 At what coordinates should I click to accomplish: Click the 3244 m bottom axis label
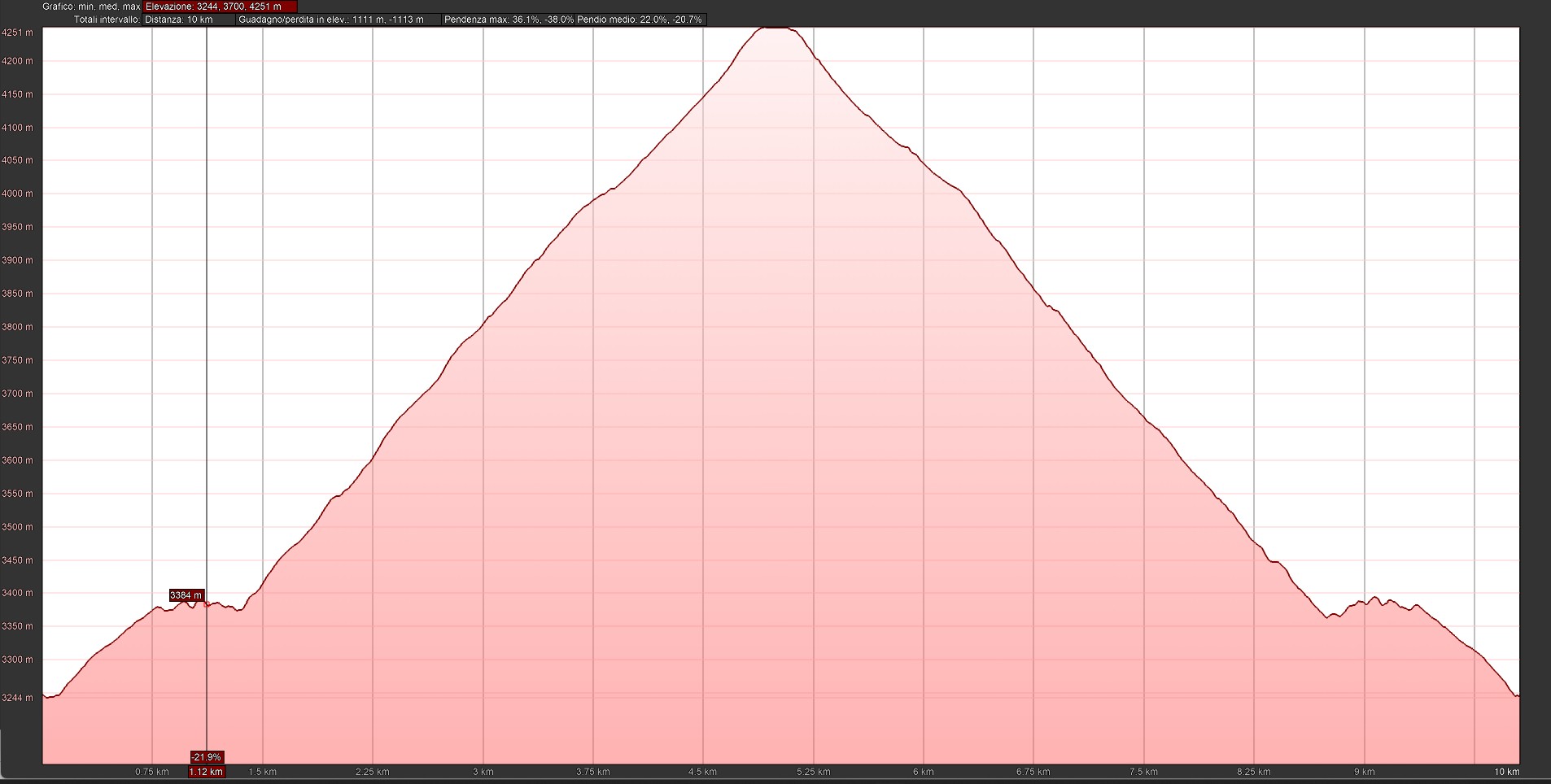coord(18,698)
